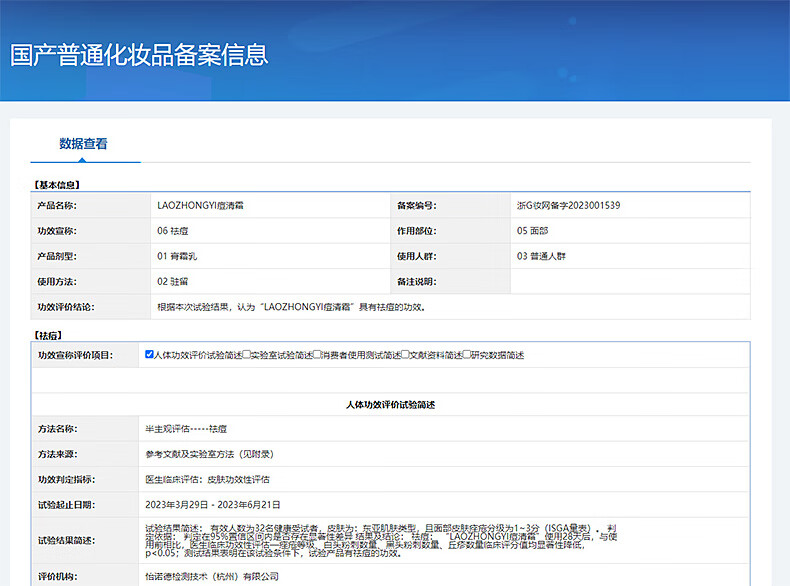Click the 功效宣称 label
The image size is (790, 586).
(x=57, y=231)
